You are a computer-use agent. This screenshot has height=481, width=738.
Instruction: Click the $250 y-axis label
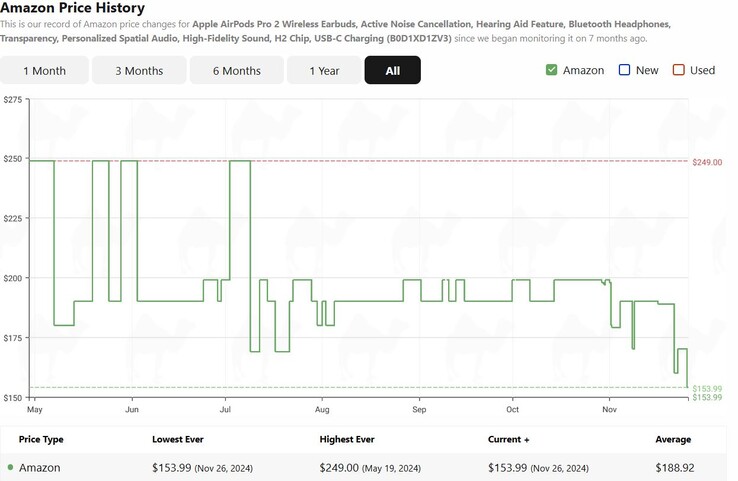point(13,159)
